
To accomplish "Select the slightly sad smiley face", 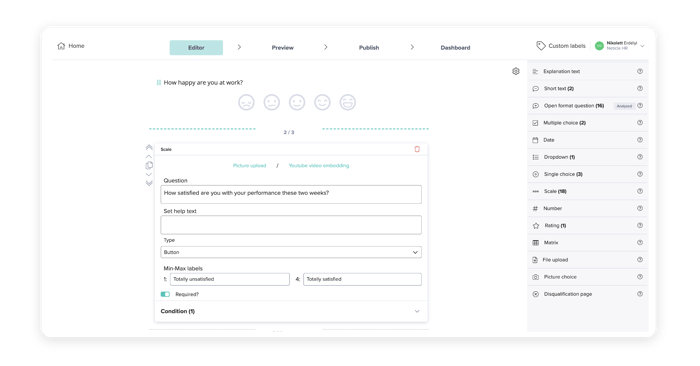I will (x=271, y=102).
